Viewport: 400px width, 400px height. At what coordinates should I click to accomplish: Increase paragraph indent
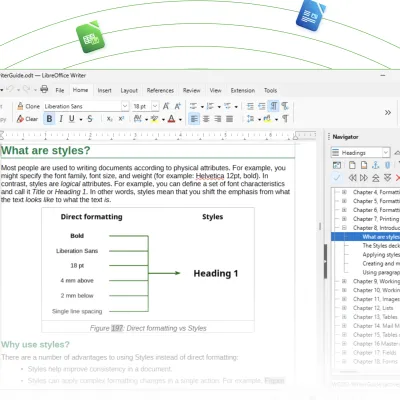click(x=250, y=106)
